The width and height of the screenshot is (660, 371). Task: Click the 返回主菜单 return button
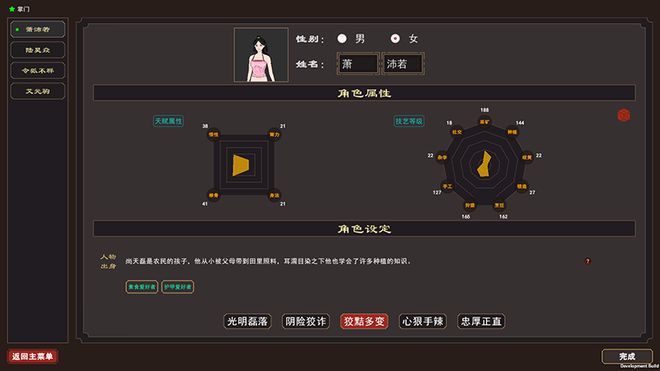(x=32, y=356)
